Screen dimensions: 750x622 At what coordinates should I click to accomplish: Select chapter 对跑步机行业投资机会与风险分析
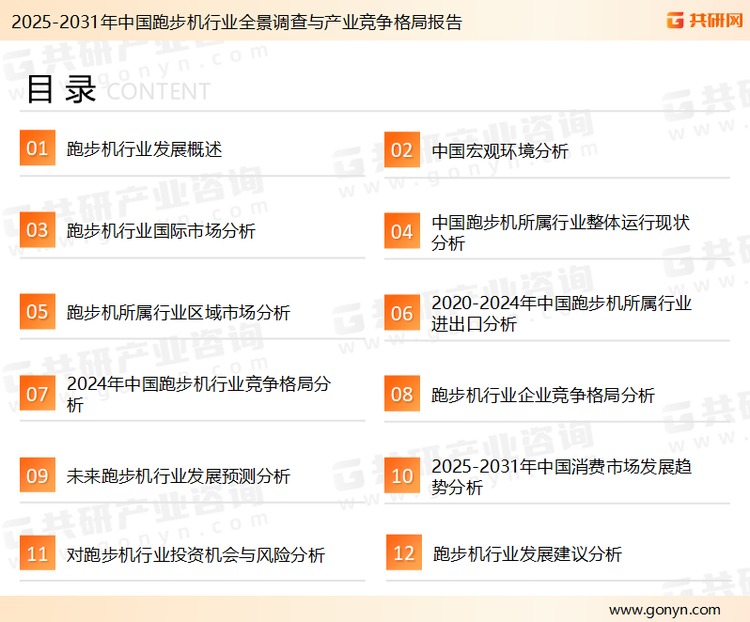[x=196, y=555]
